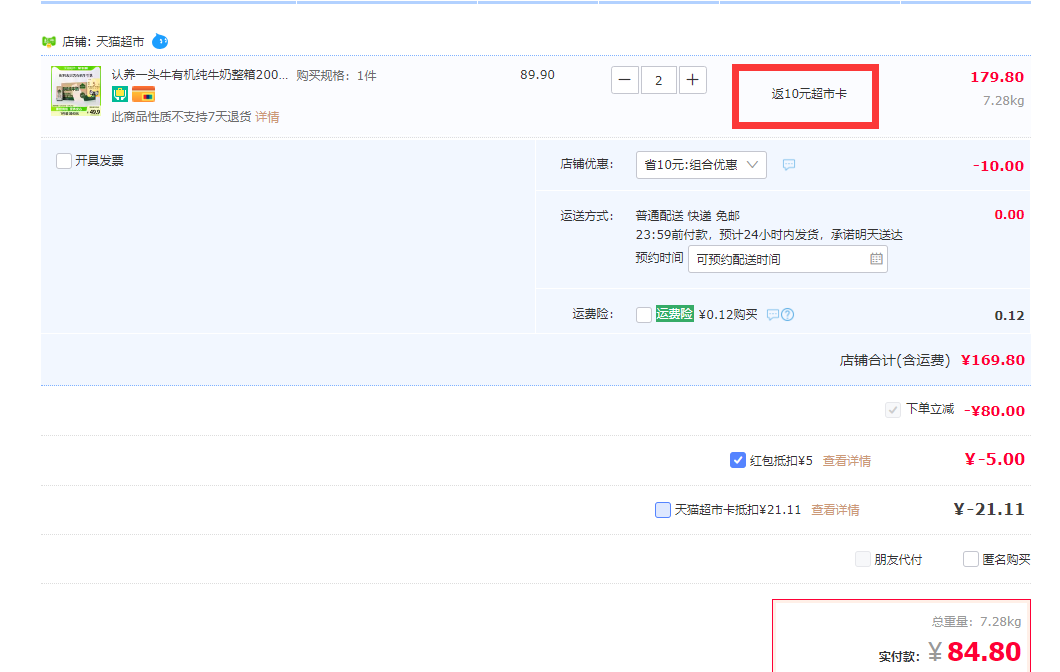The image size is (1060, 672).
Task: Click the 普通配送 快递 免邮 shipping text
Action: (688, 216)
